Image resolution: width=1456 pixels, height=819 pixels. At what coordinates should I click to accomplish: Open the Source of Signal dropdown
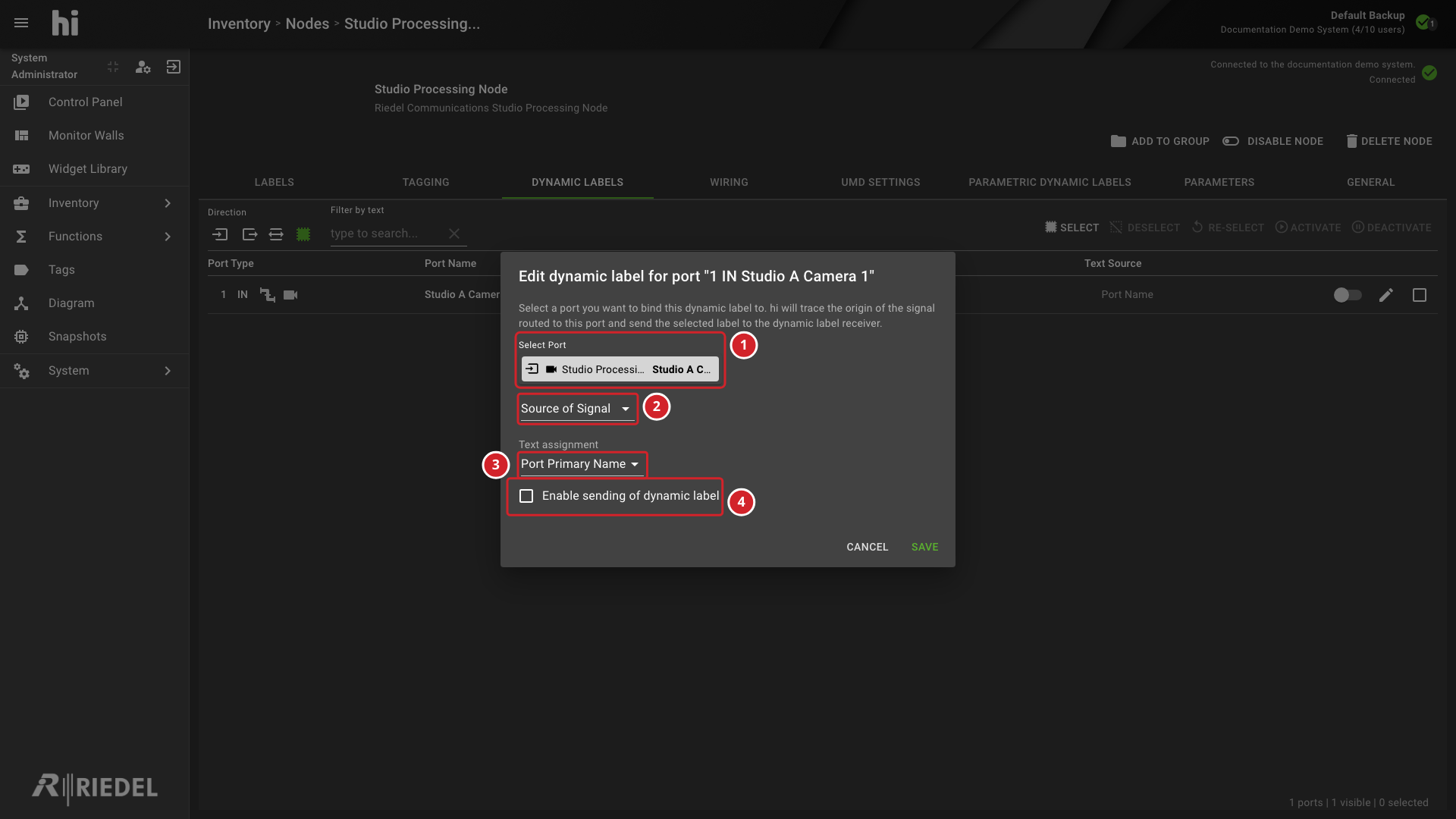pyautogui.click(x=576, y=409)
